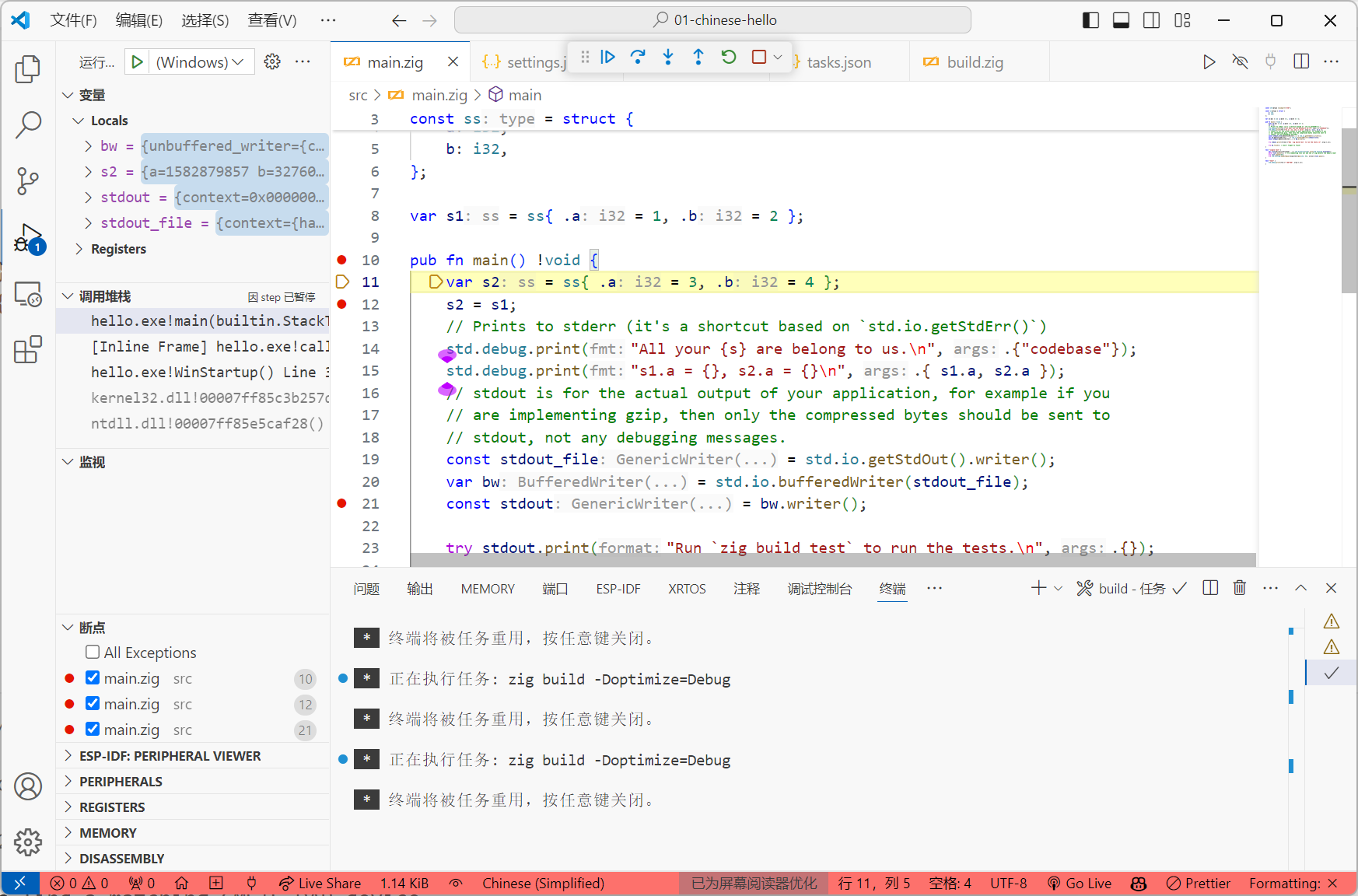
Task: Toggle the All Exceptions checkbox
Action: tap(93, 652)
